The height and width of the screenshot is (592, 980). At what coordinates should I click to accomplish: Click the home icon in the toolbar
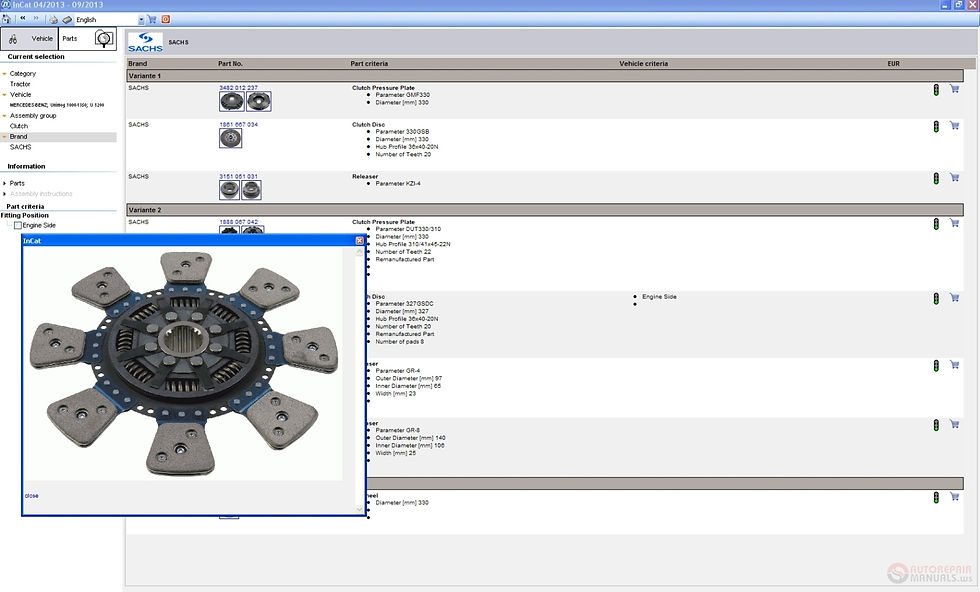pyautogui.click(x=6, y=19)
